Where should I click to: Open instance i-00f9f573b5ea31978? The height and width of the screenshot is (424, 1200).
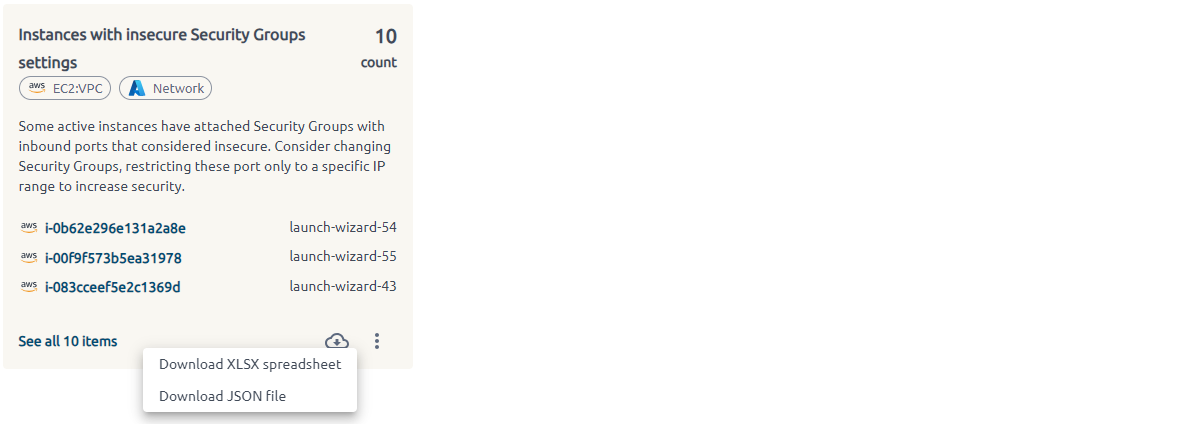pos(113,258)
